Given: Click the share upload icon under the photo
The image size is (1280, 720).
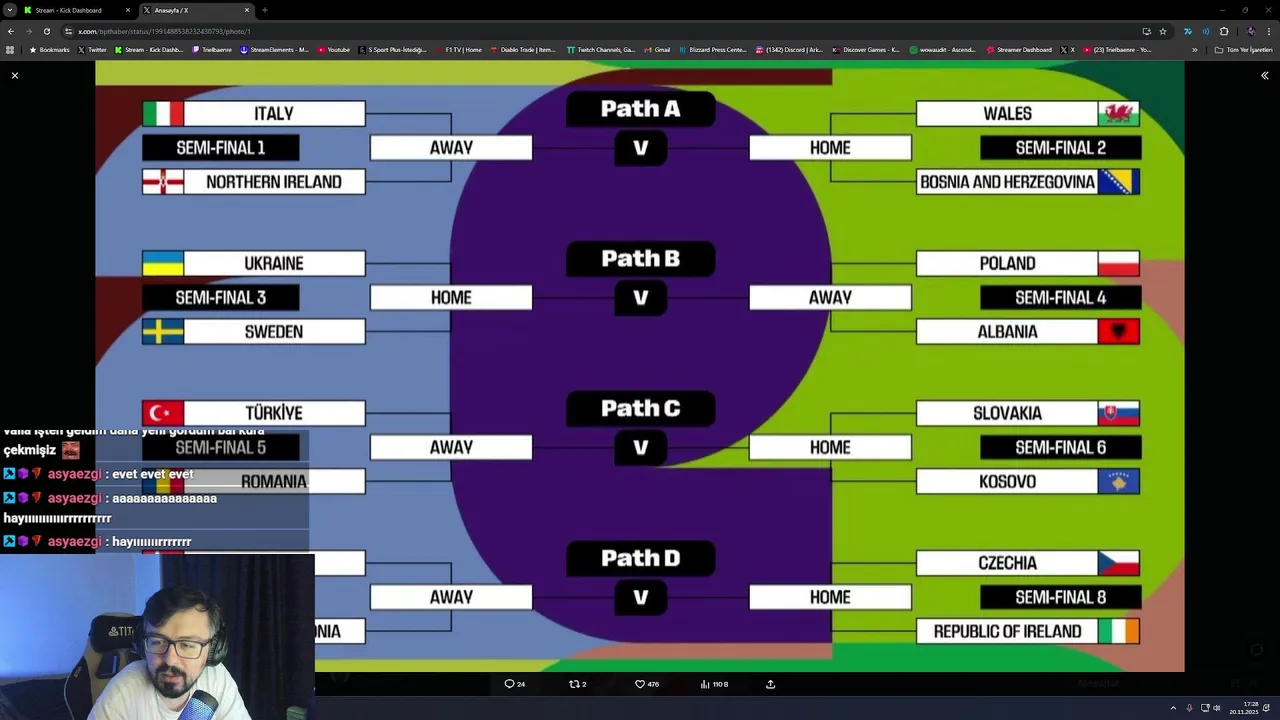Looking at the screenshot, I should 770,684.
